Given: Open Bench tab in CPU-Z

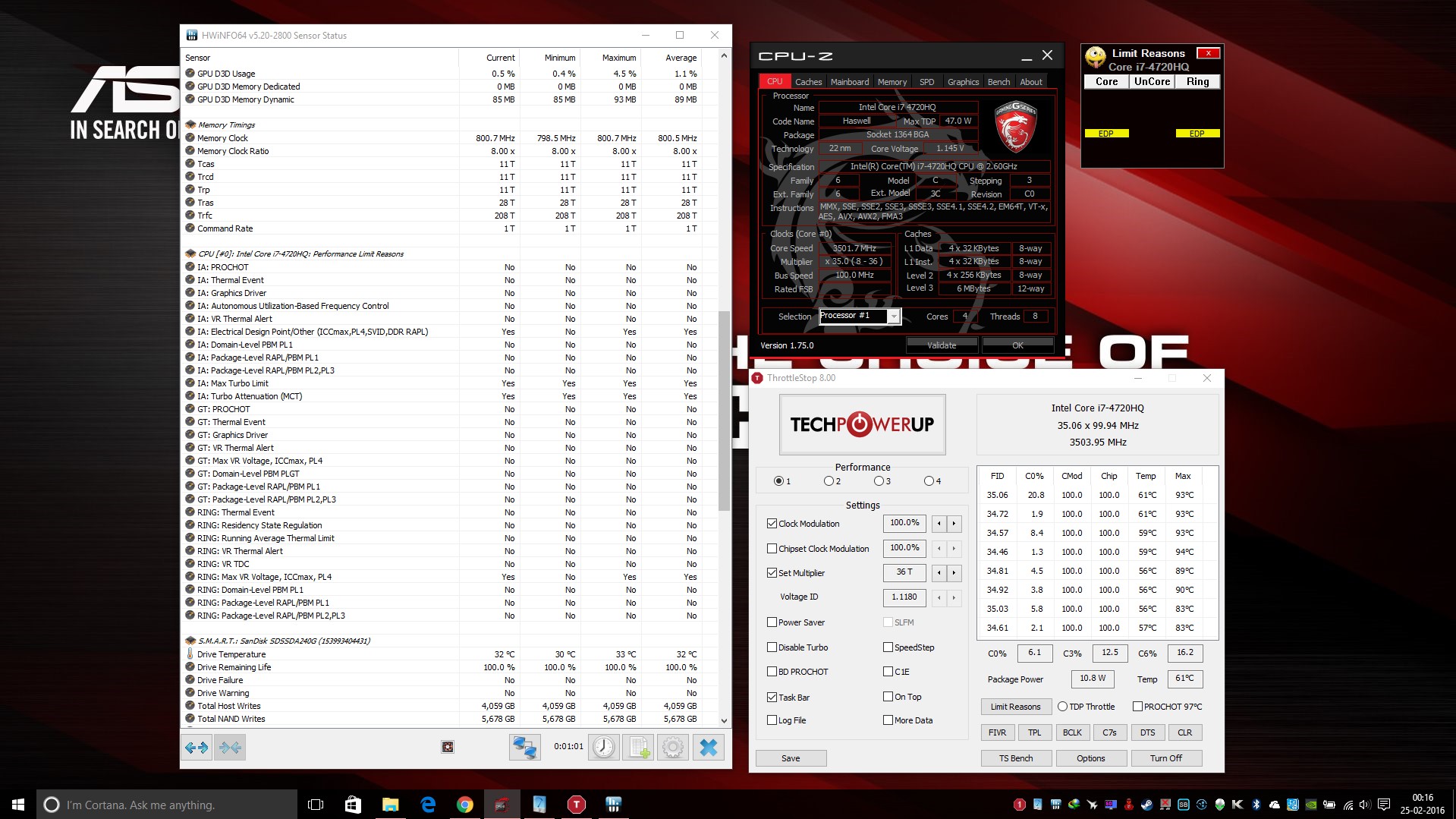Looking at the screenshot, I should pyautogui.click(x=998, y=82).
